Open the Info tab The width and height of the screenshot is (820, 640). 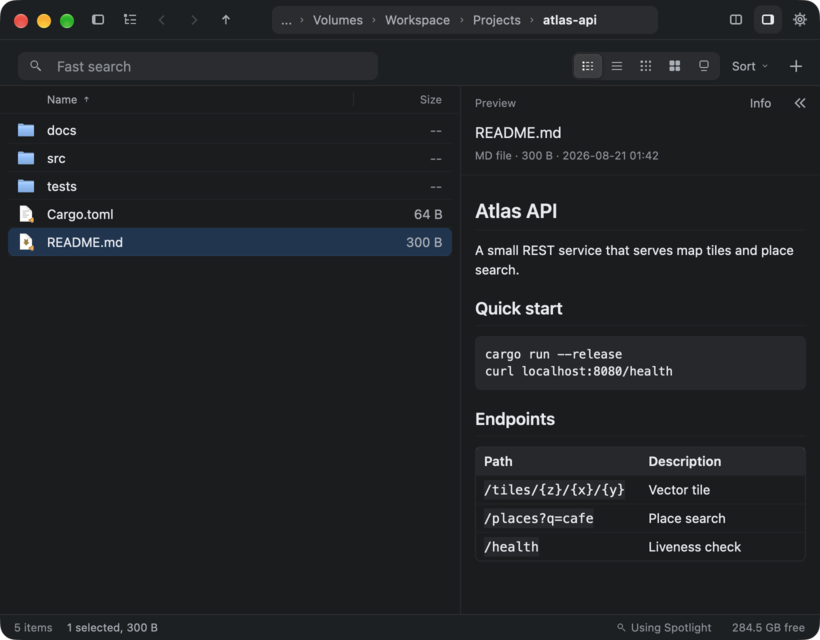click(x=760, y=104)
